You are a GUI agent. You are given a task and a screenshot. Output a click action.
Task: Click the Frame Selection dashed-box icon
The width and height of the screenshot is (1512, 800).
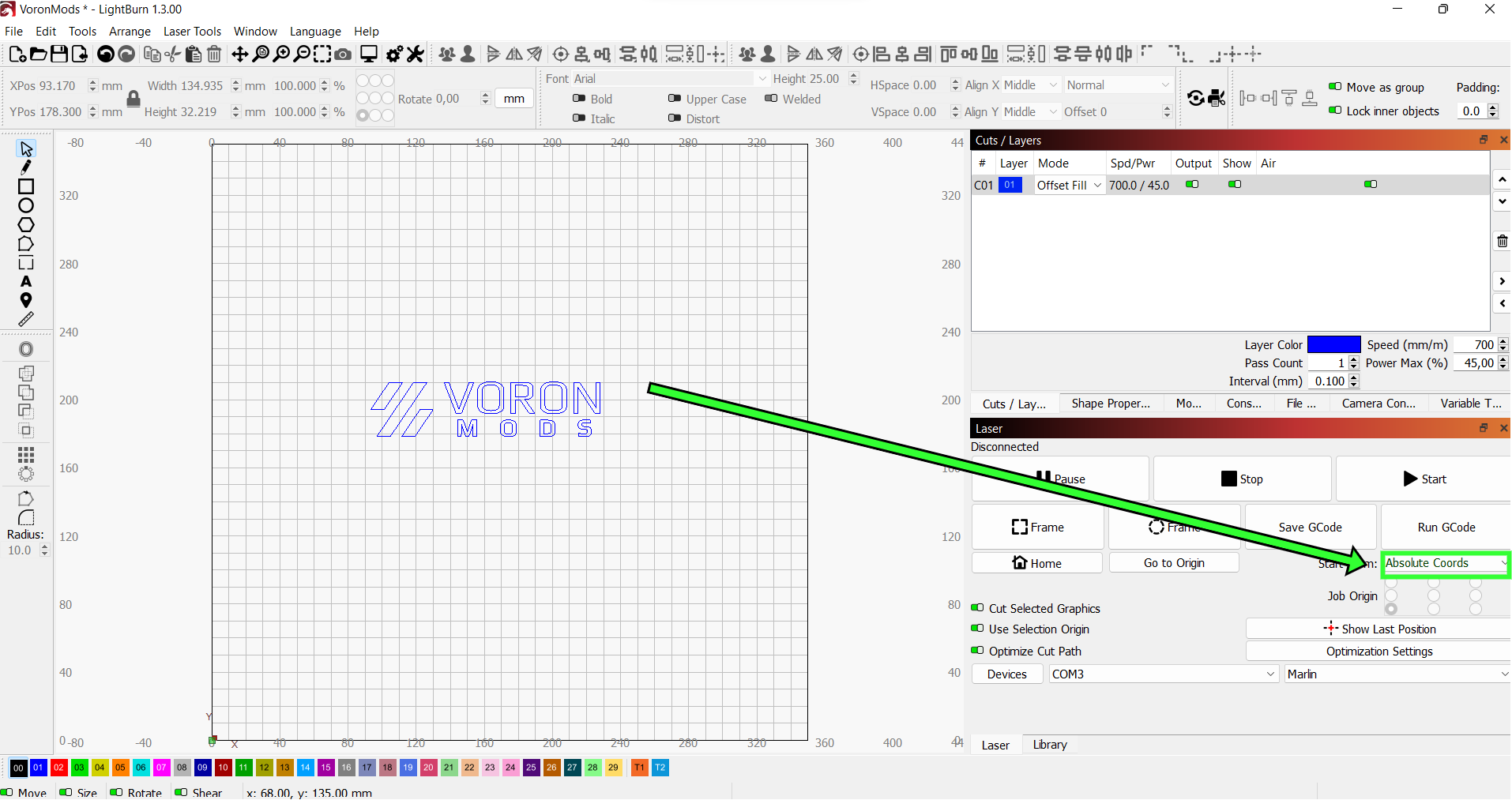[x=322, y=54]
